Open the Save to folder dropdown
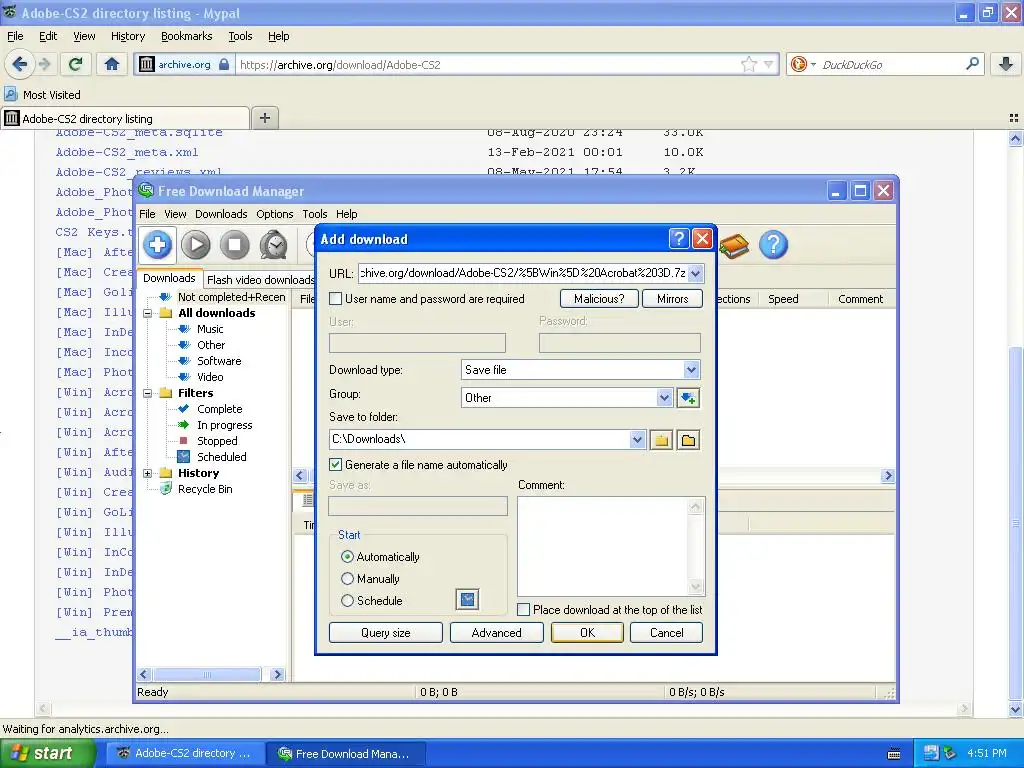 (637, 440)
